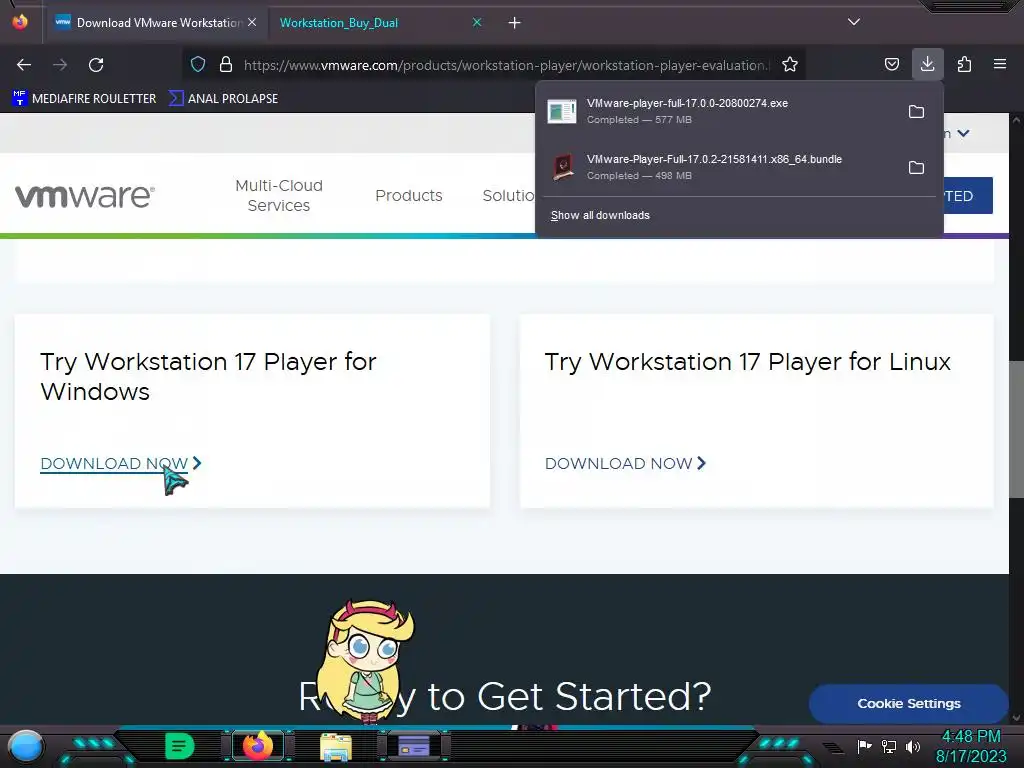Click DOWNLOAD NOW for Linux player
This screenshot has width=1024, height=768.
(x=626, y=464)
